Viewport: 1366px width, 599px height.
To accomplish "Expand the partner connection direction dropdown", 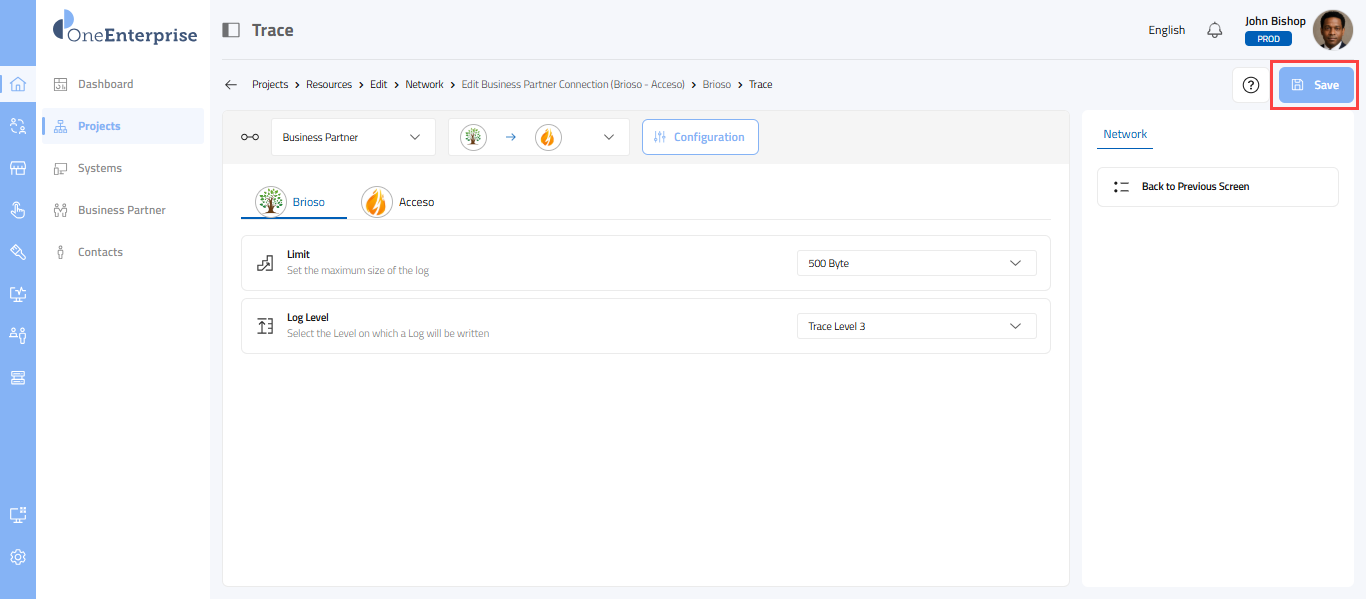I will 539,137.
